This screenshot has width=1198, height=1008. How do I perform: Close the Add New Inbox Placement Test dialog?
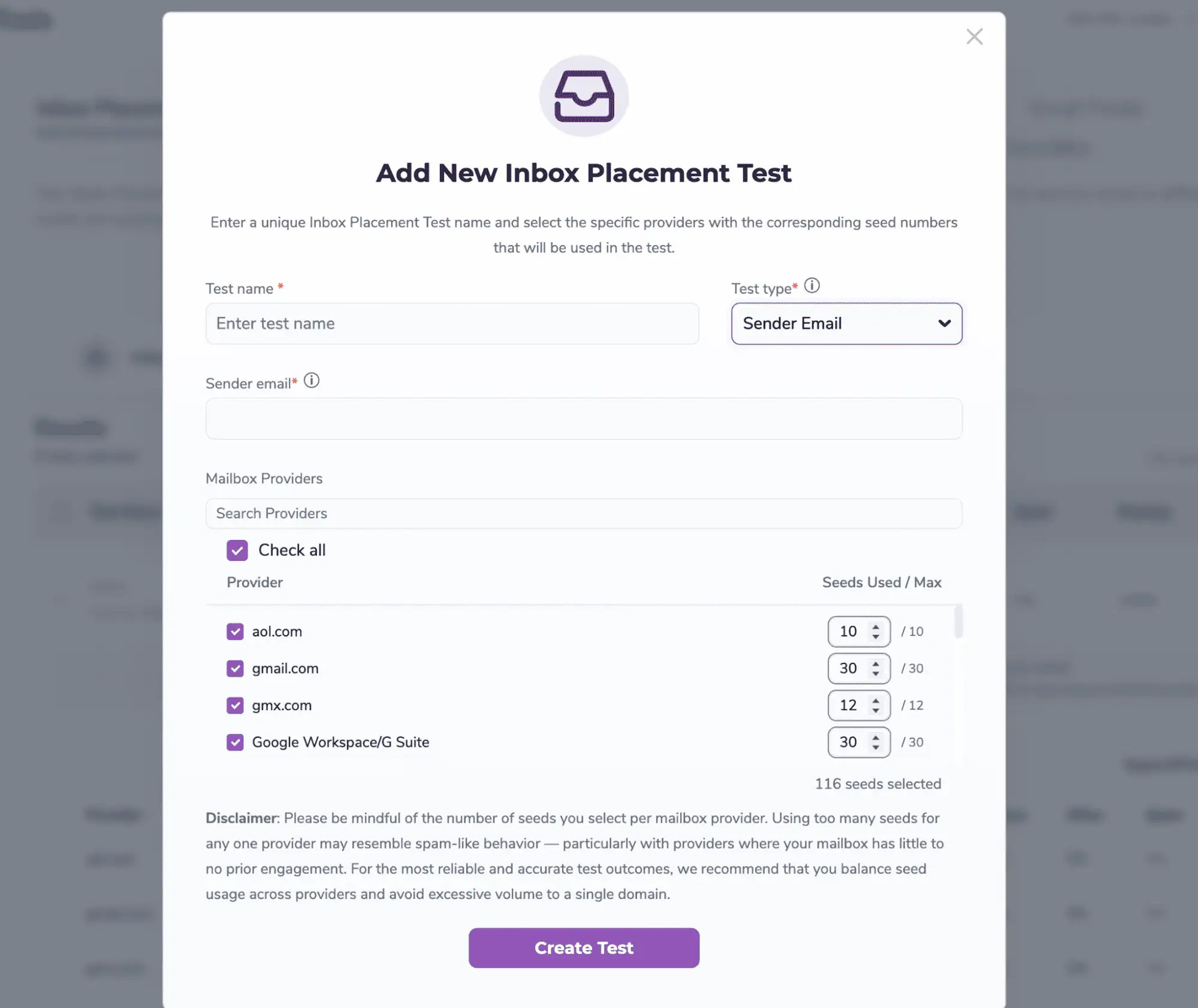coord(975,36)
